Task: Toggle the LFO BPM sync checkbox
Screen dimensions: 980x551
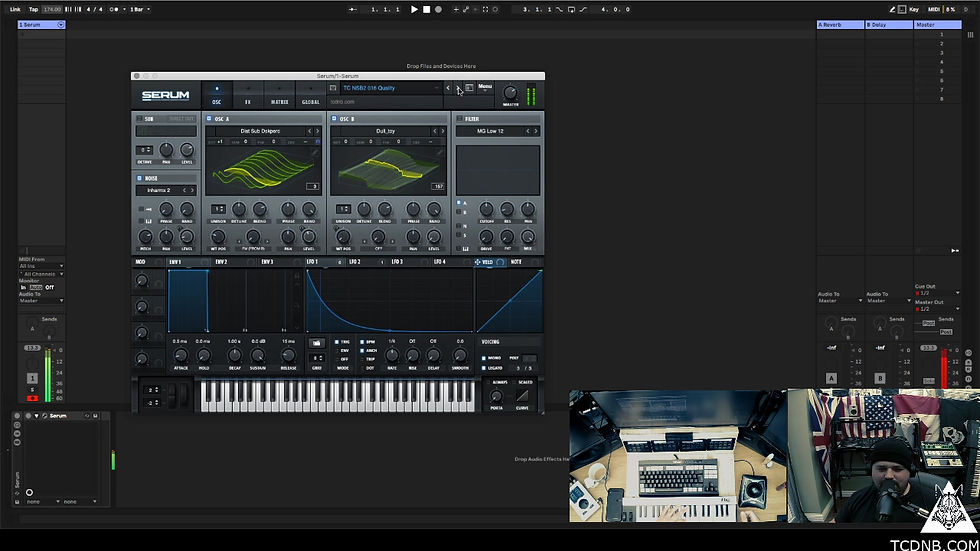Action: click(362, 342)
